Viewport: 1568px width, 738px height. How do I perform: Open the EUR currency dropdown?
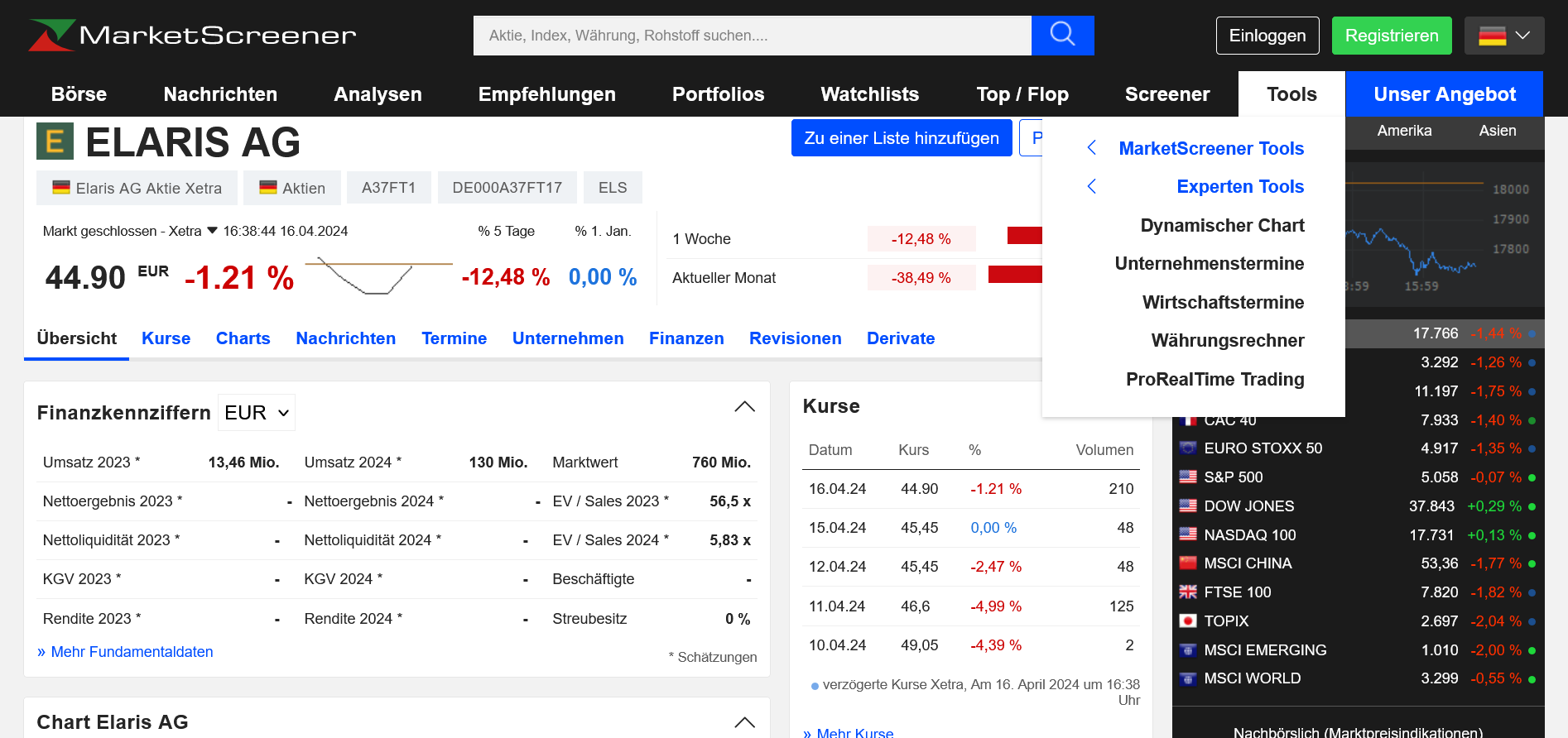point(257,413)
